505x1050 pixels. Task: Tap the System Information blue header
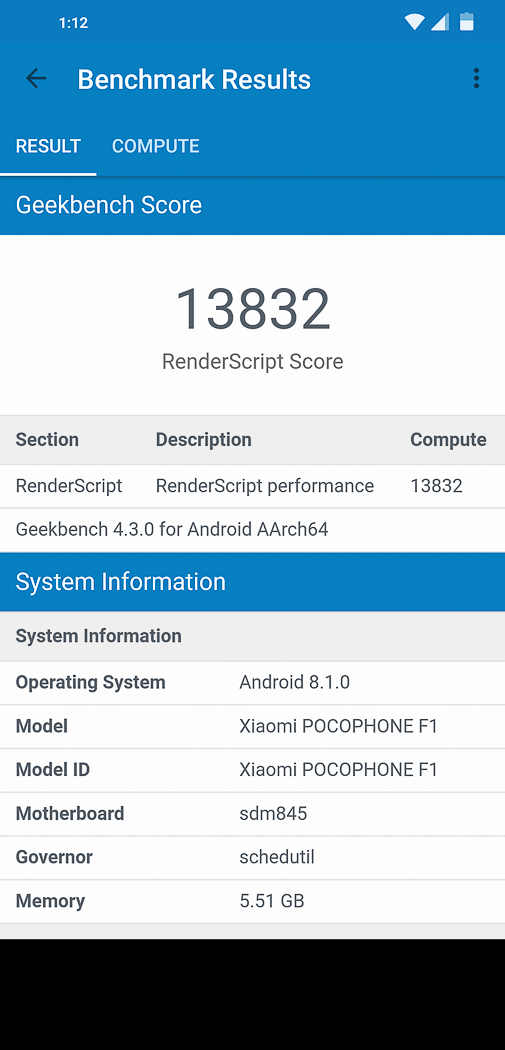(252, 582)
